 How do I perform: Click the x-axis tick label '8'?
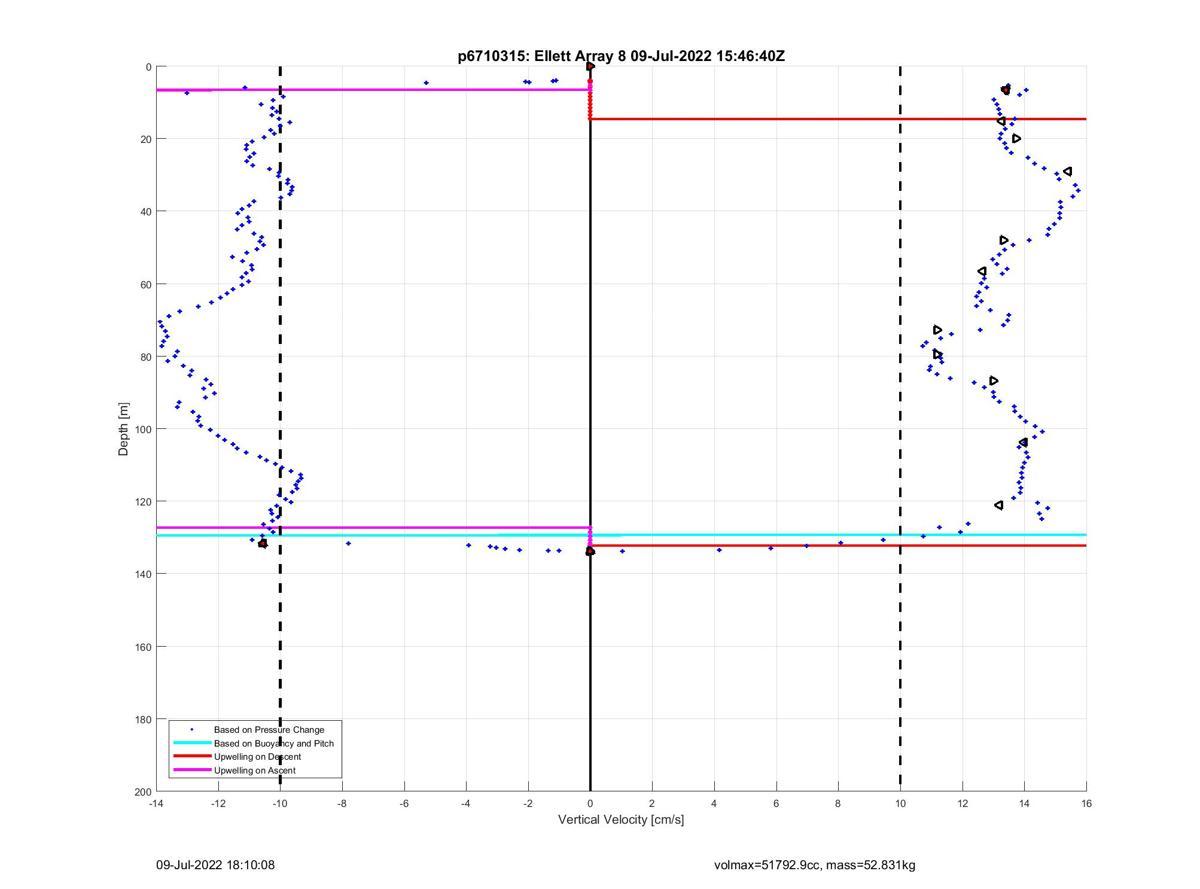click(838, 803)
